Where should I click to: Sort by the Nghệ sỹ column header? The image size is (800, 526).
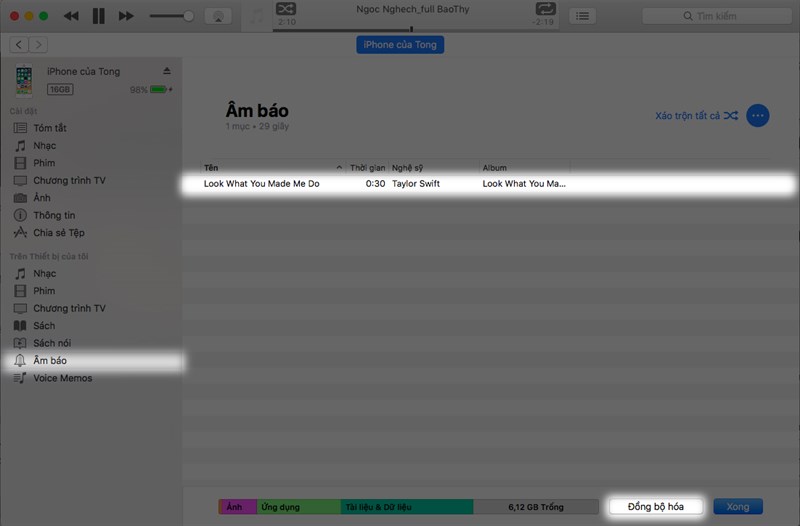(407, 168)
